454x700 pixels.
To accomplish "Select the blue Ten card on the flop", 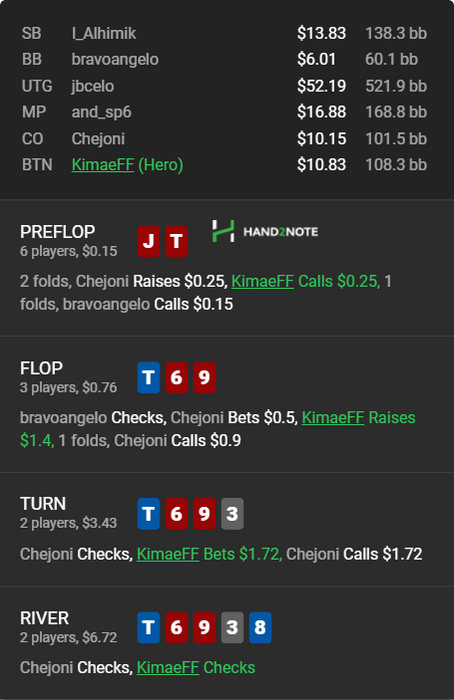I will (149, 377).
